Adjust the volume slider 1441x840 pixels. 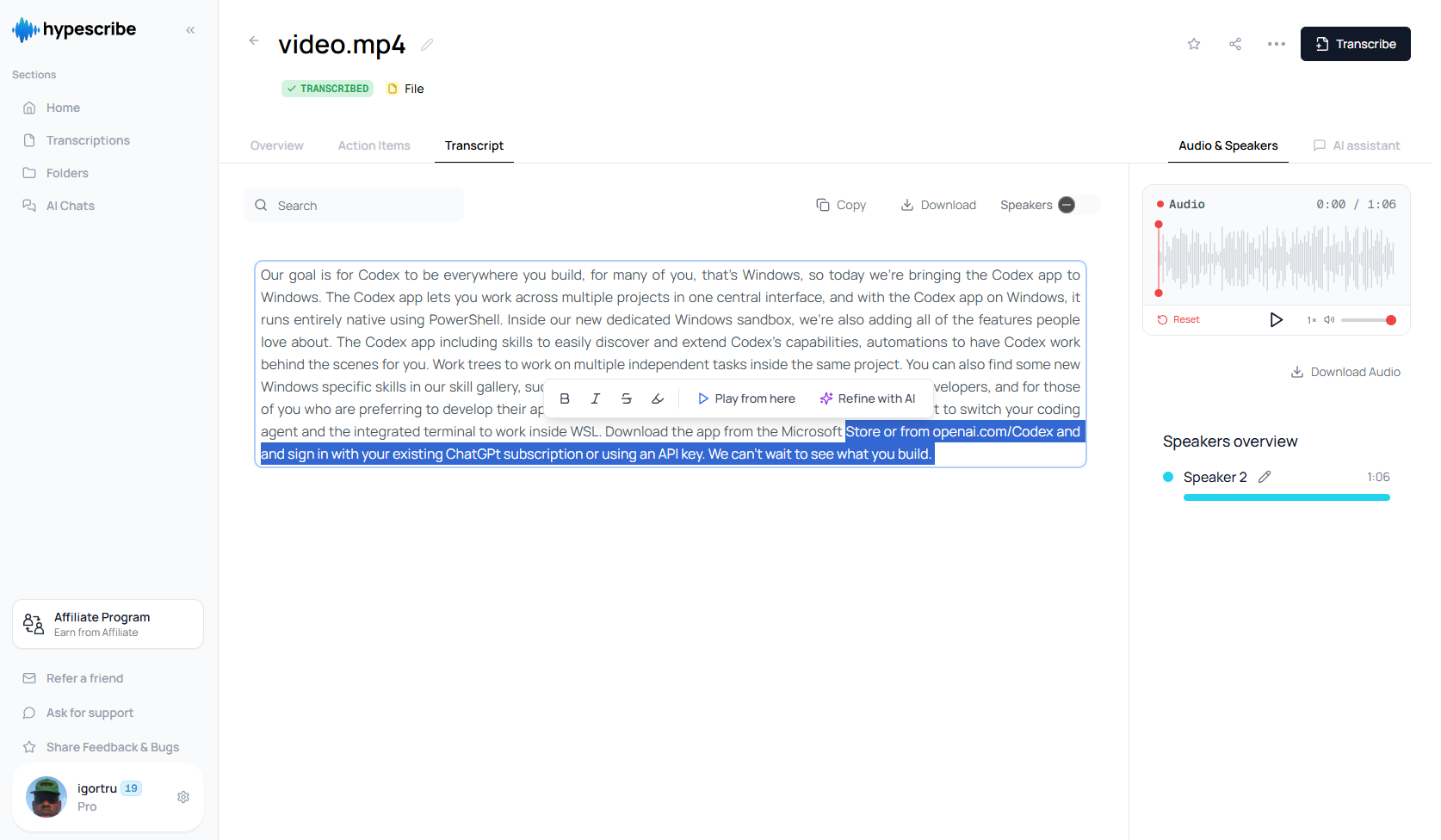pyautogui.click(x=1368, y=319)
